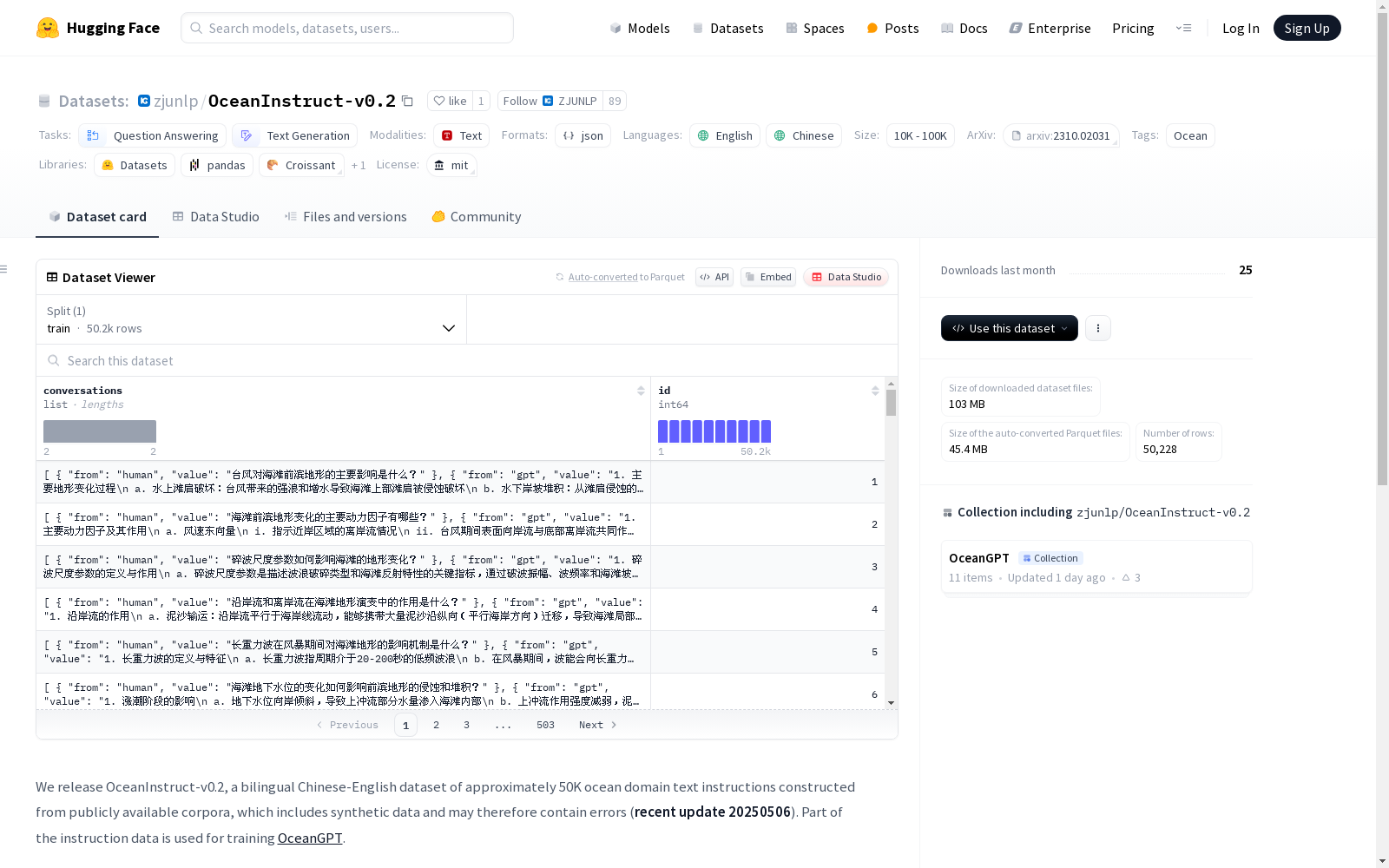Viewport: 1389px width, 868px height.
Task: Open the Files and versions tab
Action: [346, 217]
